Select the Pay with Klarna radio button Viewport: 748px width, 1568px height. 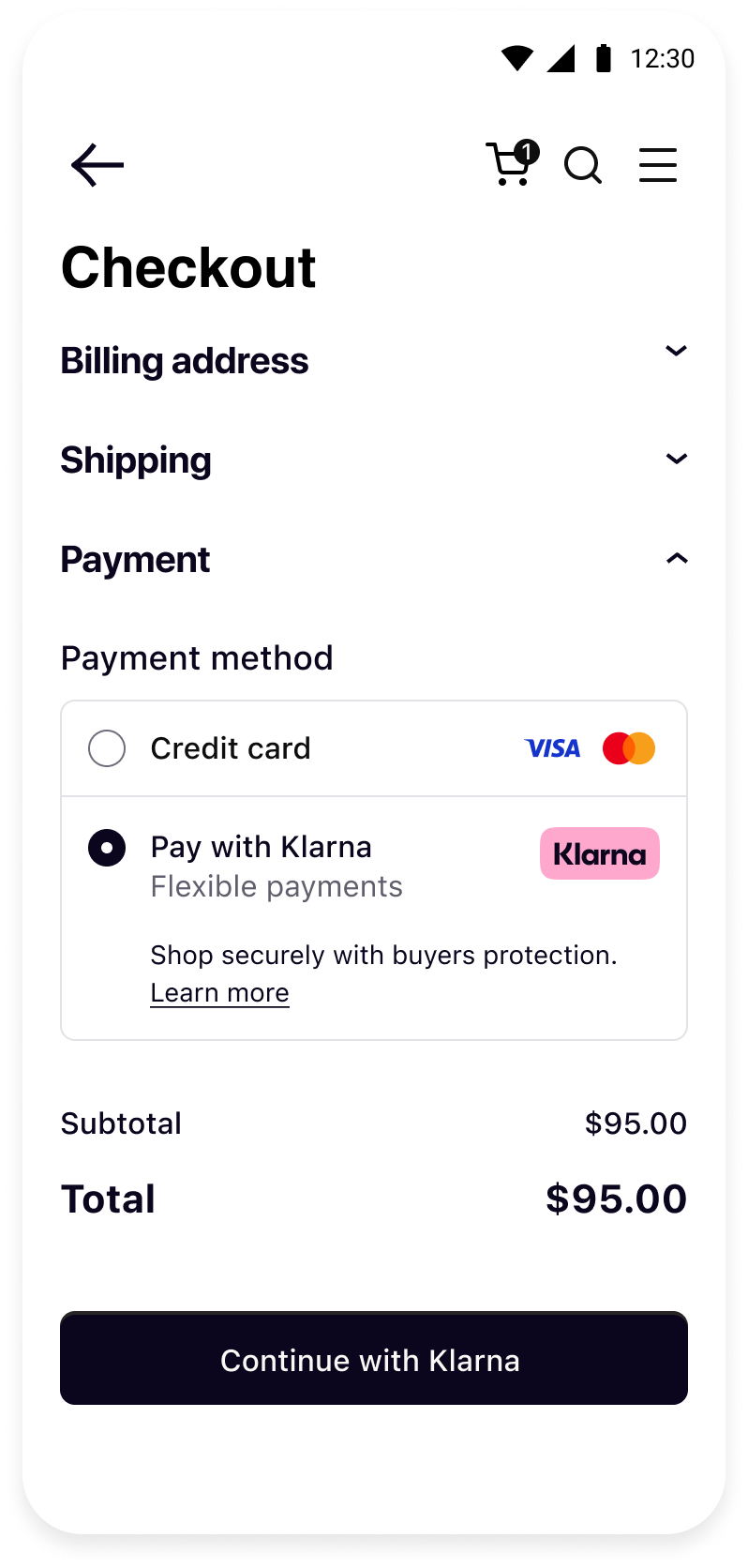[x=107, y=848]
